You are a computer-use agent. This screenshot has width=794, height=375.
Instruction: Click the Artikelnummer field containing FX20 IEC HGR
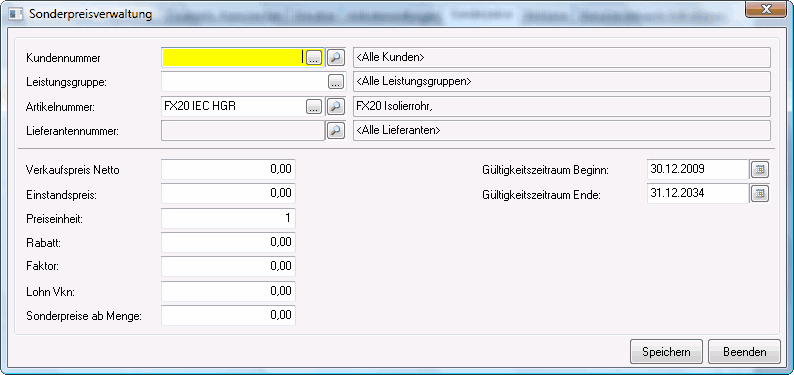[234, 106]
